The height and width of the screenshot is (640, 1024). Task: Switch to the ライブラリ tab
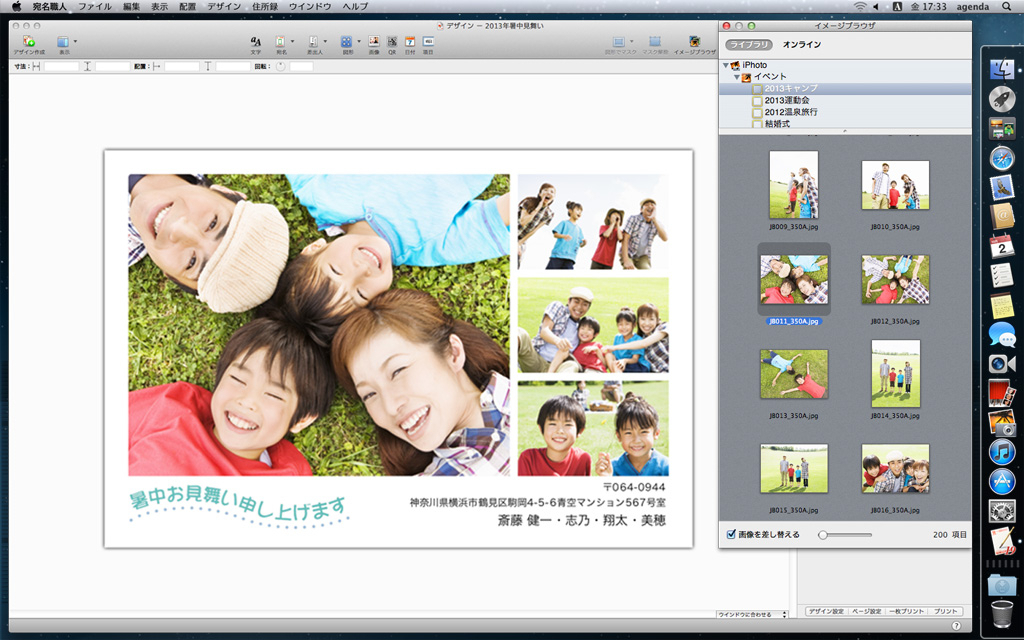click(749, 44)
